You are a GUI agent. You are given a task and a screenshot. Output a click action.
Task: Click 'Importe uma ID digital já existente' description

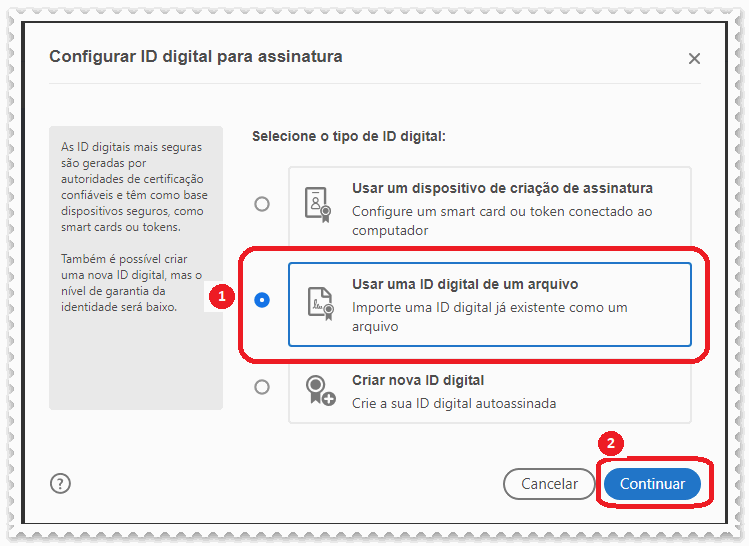(489, 308)
